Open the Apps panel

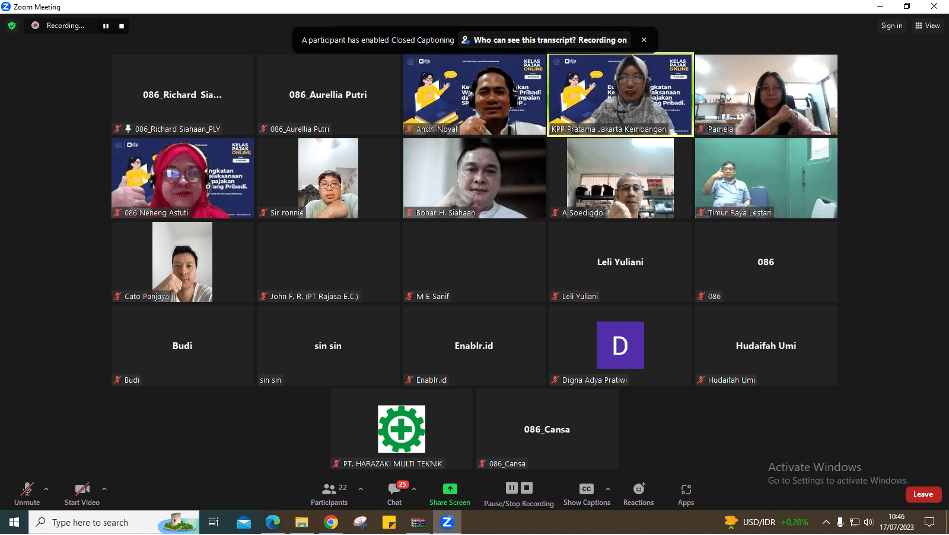point(686,491)
